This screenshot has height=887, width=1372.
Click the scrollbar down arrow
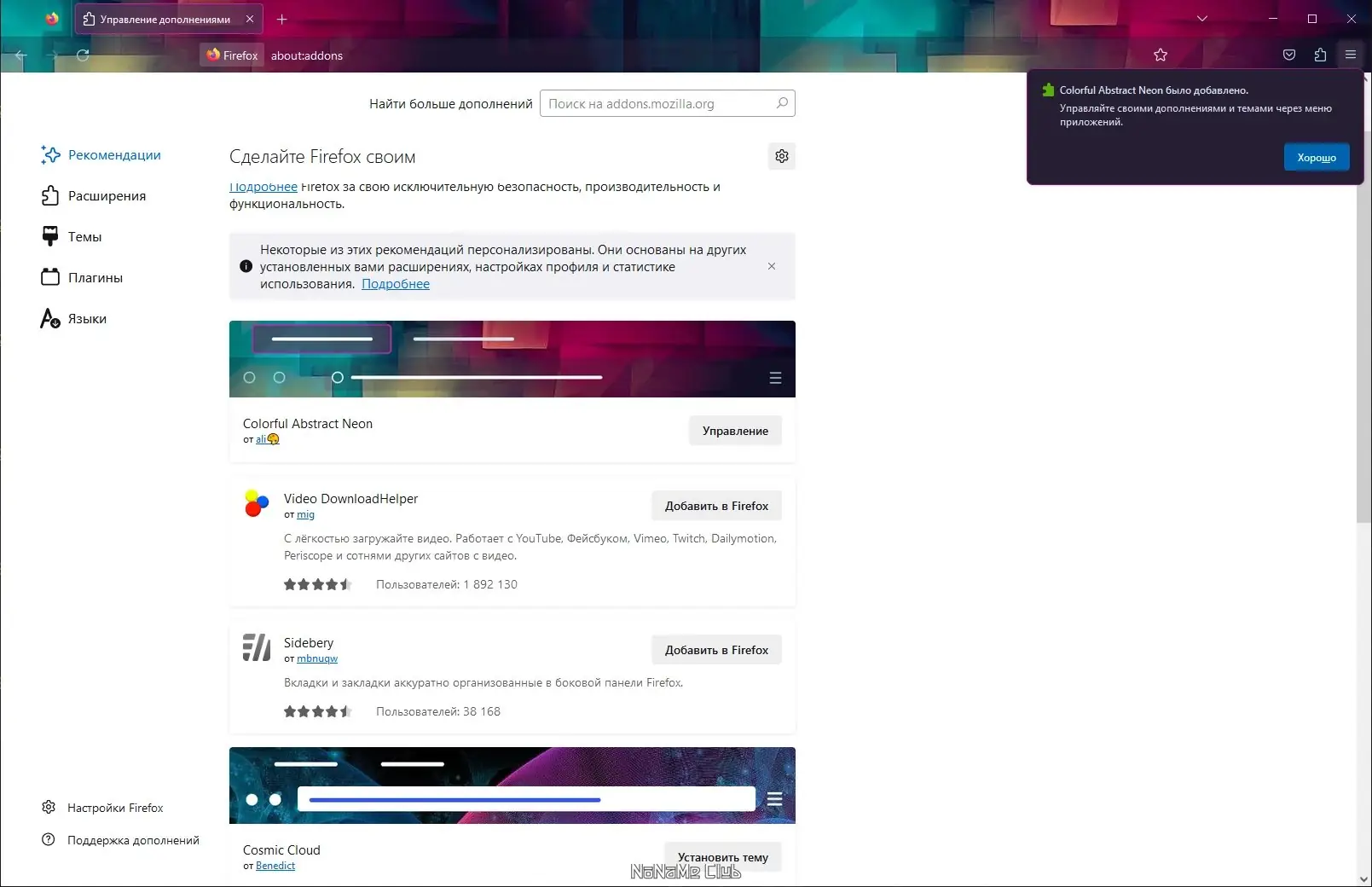(x=1363, y=879)
